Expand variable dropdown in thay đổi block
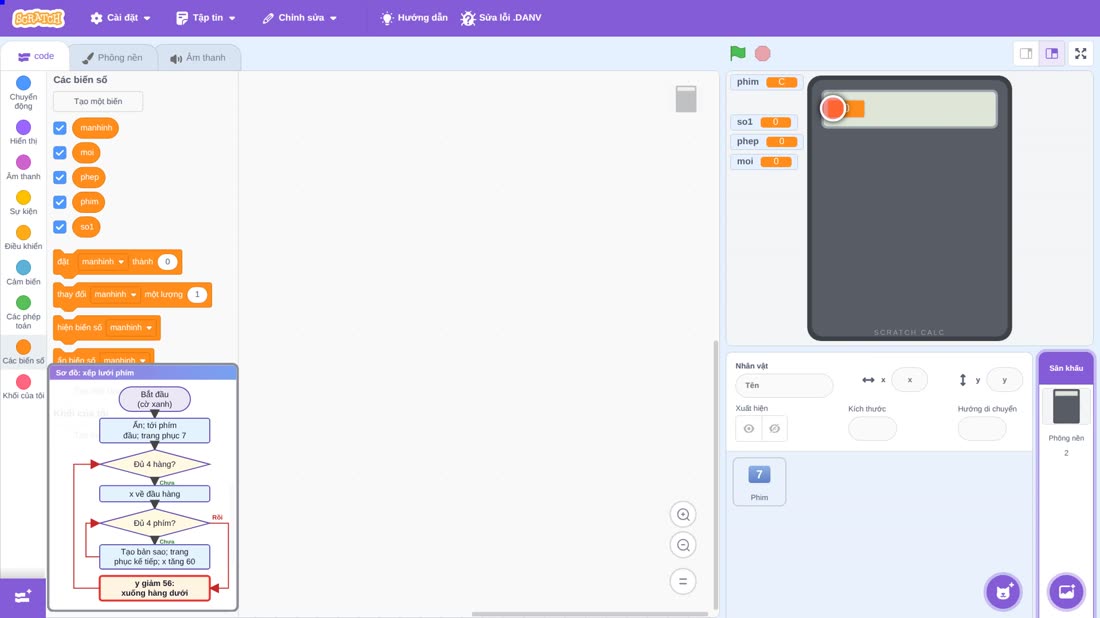The width and height of the screenshot is (1100, 618). point(115,295)
